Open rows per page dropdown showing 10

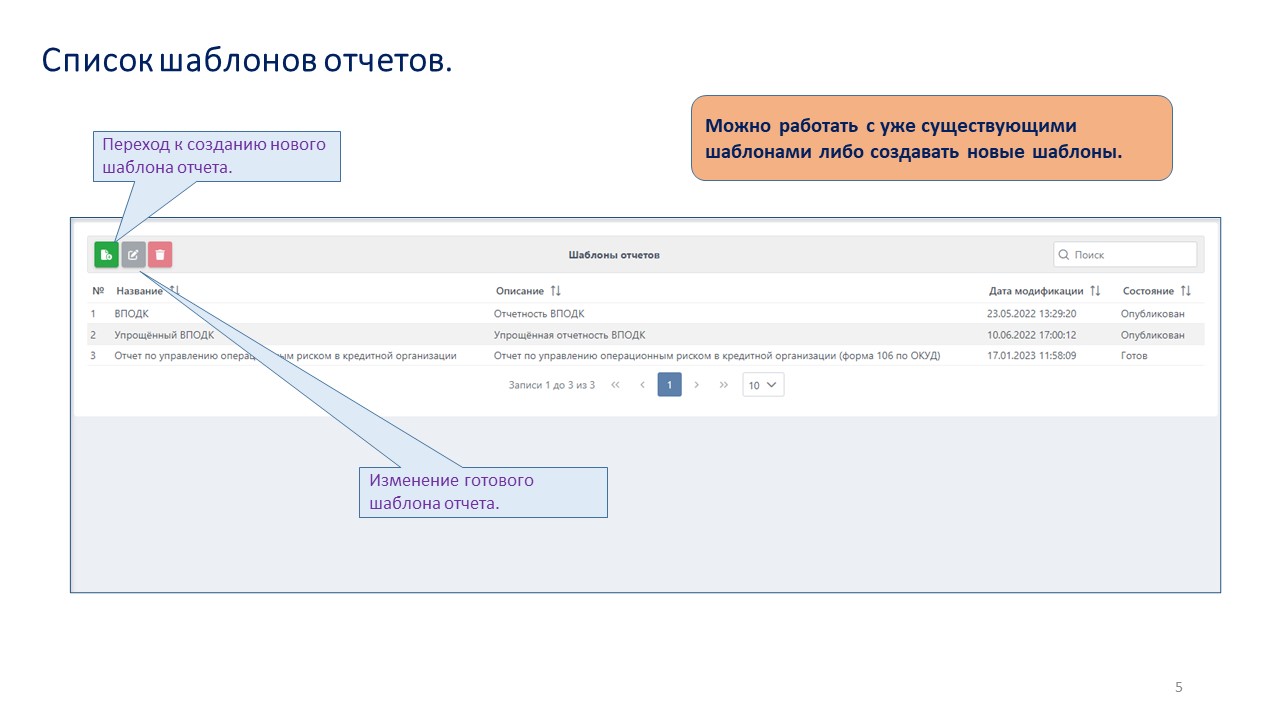tap(763, 385)
